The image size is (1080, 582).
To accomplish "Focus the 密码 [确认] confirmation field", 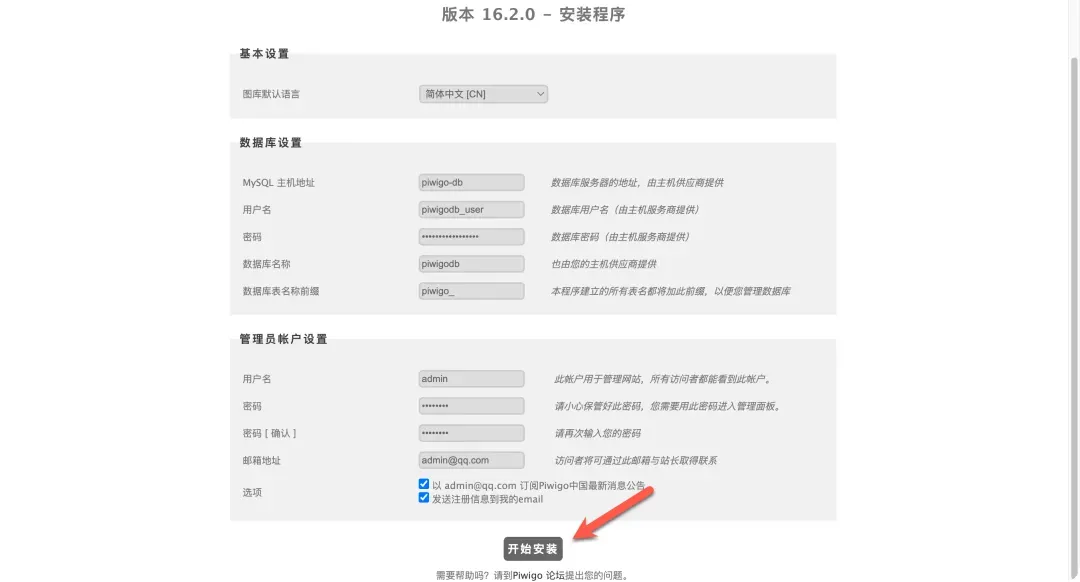I will pyautogui.click(x=471, y=432).
